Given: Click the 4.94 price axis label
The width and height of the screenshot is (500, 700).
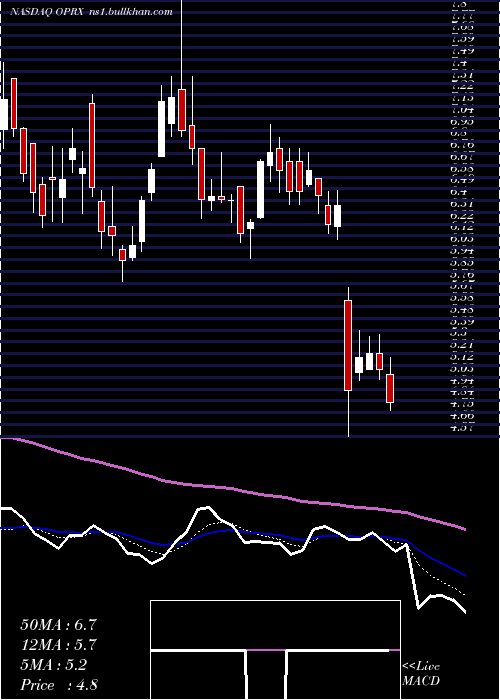Looking at the screenshot, I should (463, 381).
